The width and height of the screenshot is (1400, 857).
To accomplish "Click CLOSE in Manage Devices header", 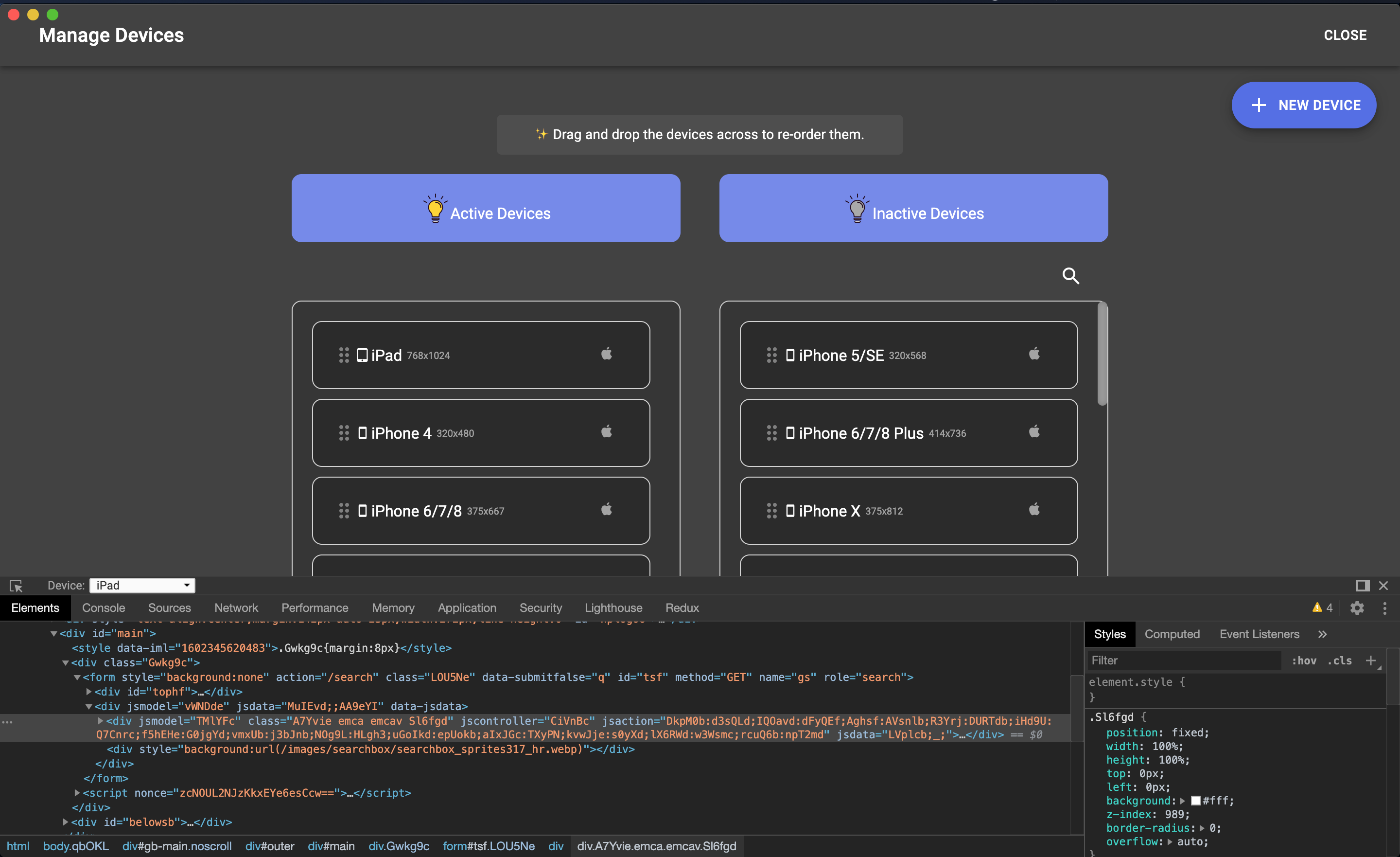I will 1345,35.
